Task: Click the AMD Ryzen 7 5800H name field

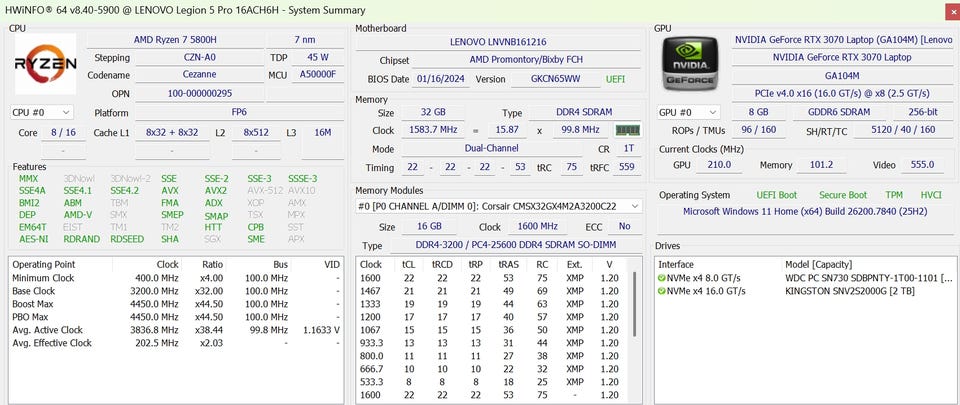Action: tap(175, 39)
